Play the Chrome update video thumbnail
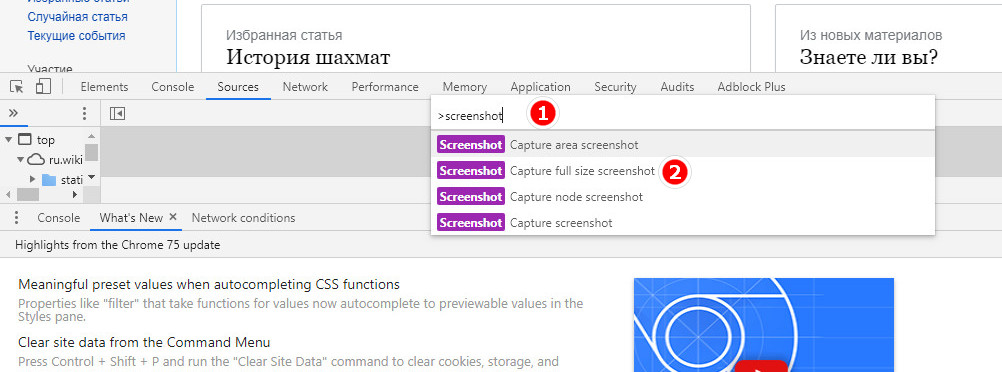This screenshot has width=1002, height=372. 764,325
